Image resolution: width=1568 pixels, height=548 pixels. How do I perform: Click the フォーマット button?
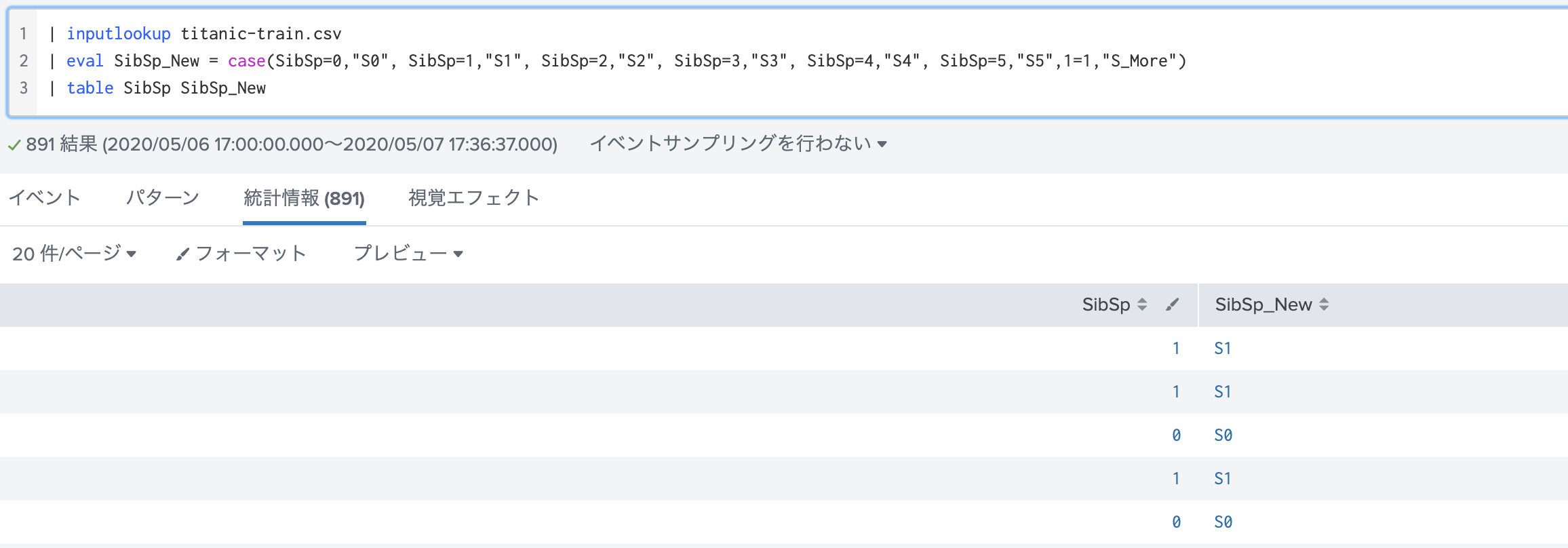click(241, 254)
